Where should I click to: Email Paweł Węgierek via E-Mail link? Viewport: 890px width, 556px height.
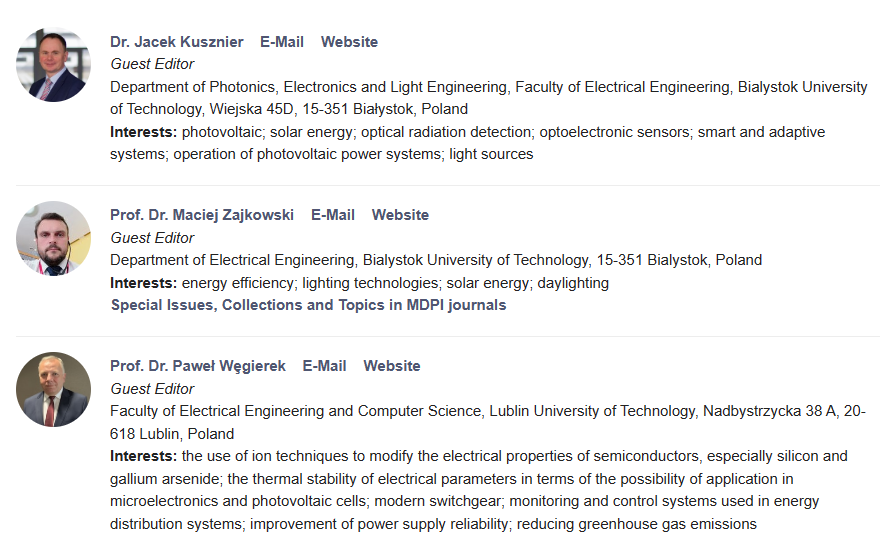[x=325, y=366]
